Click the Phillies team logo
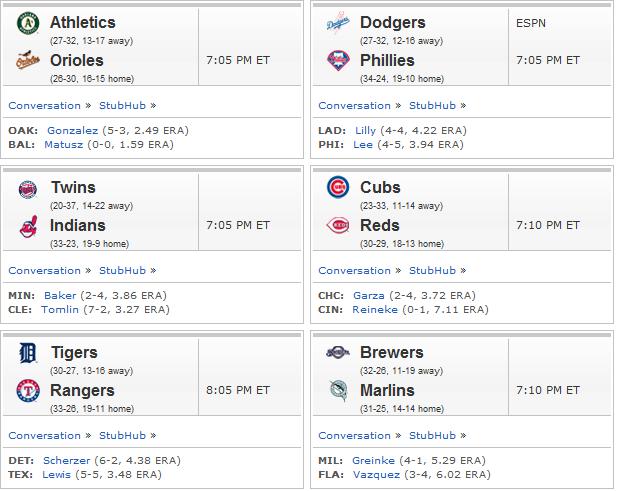617x491 pixels. coord(338,61)
